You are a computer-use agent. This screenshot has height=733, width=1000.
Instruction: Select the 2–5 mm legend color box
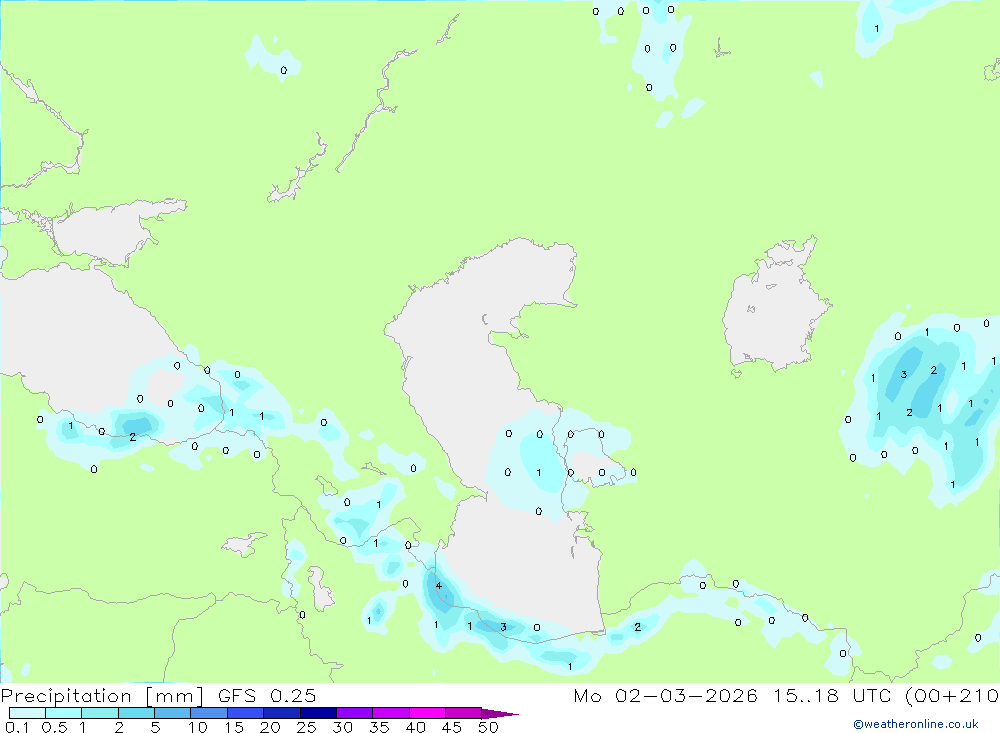pyautogui.click(x=136, y=713)
